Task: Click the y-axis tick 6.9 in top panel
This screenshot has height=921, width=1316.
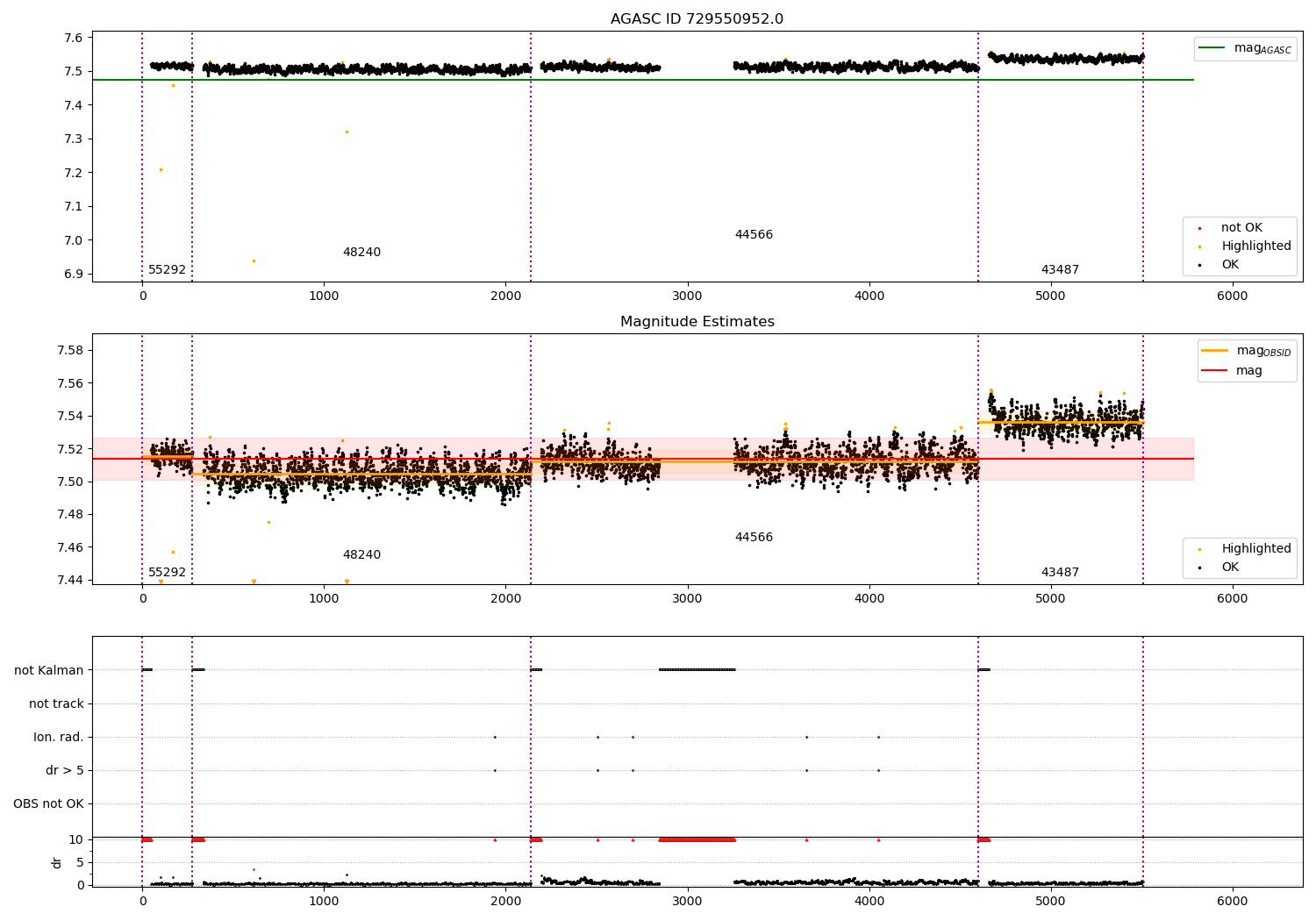Action: point(74,275)
